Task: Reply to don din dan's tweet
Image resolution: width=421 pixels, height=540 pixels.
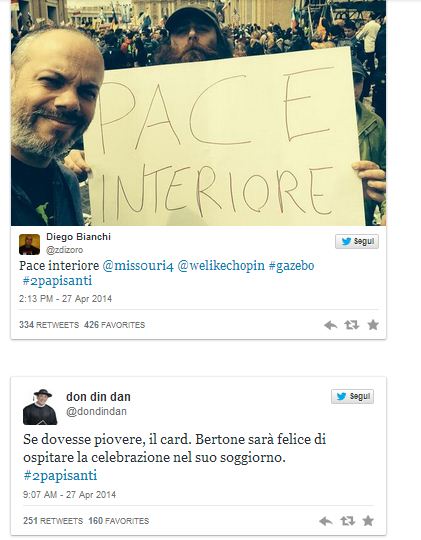Action: click(x=326, y=521)
